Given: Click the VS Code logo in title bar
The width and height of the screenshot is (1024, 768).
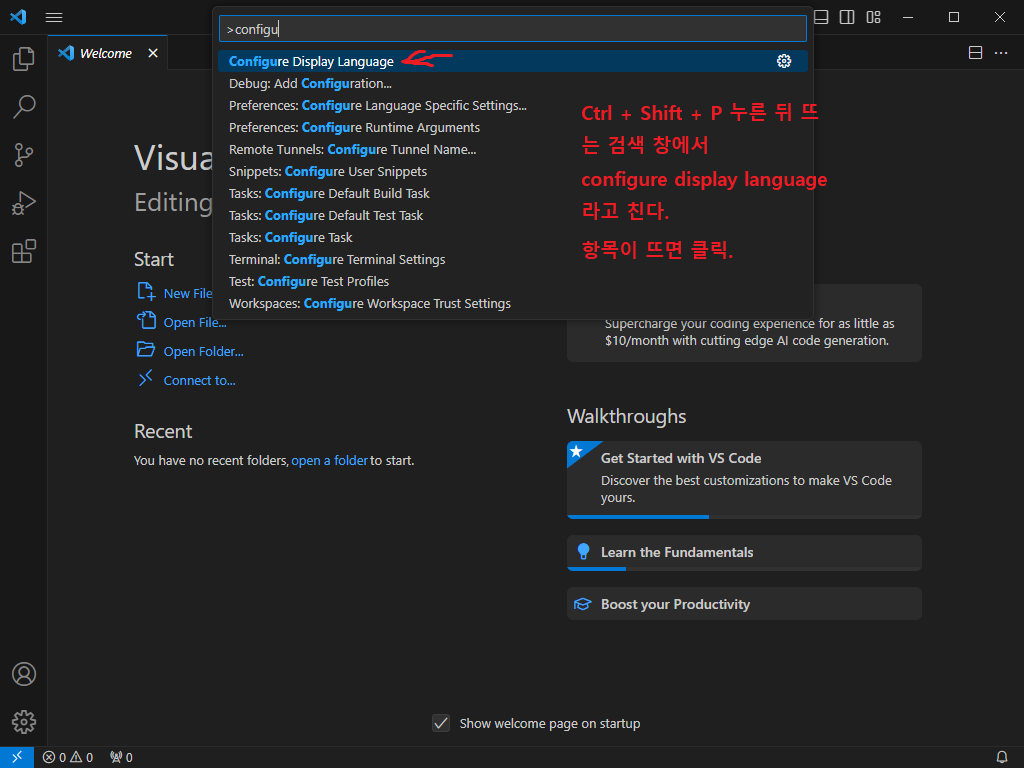Looking at the screenshot, I should click(x=18, y=17).
